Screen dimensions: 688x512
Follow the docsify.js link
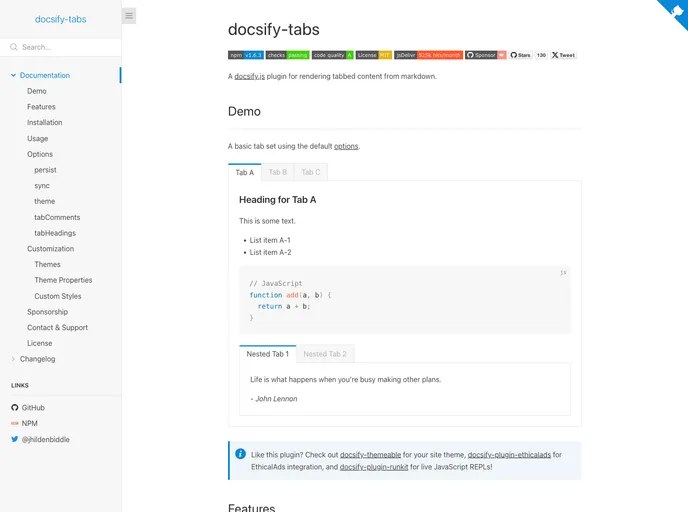coord(249,76)
